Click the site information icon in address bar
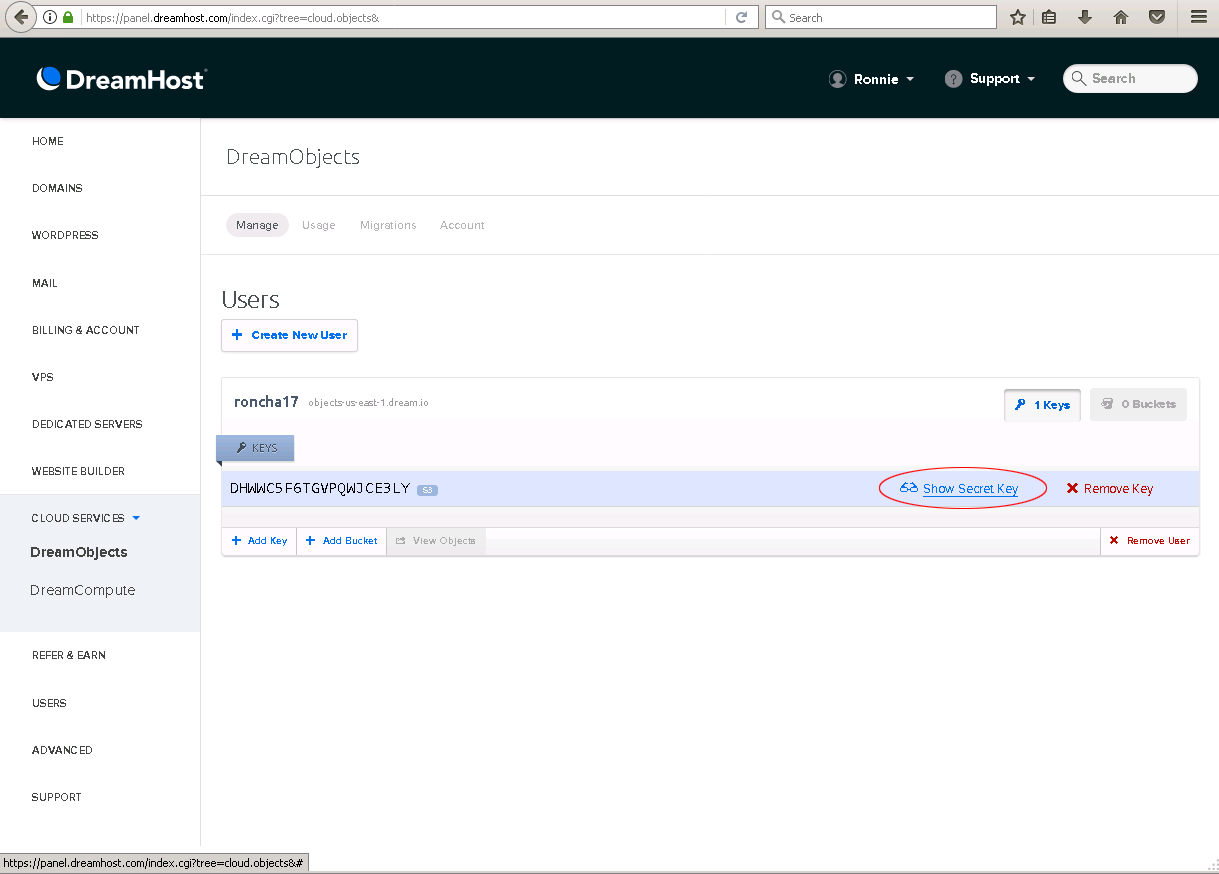Screen dimensions: 1219x874 (x=50, y=17)
